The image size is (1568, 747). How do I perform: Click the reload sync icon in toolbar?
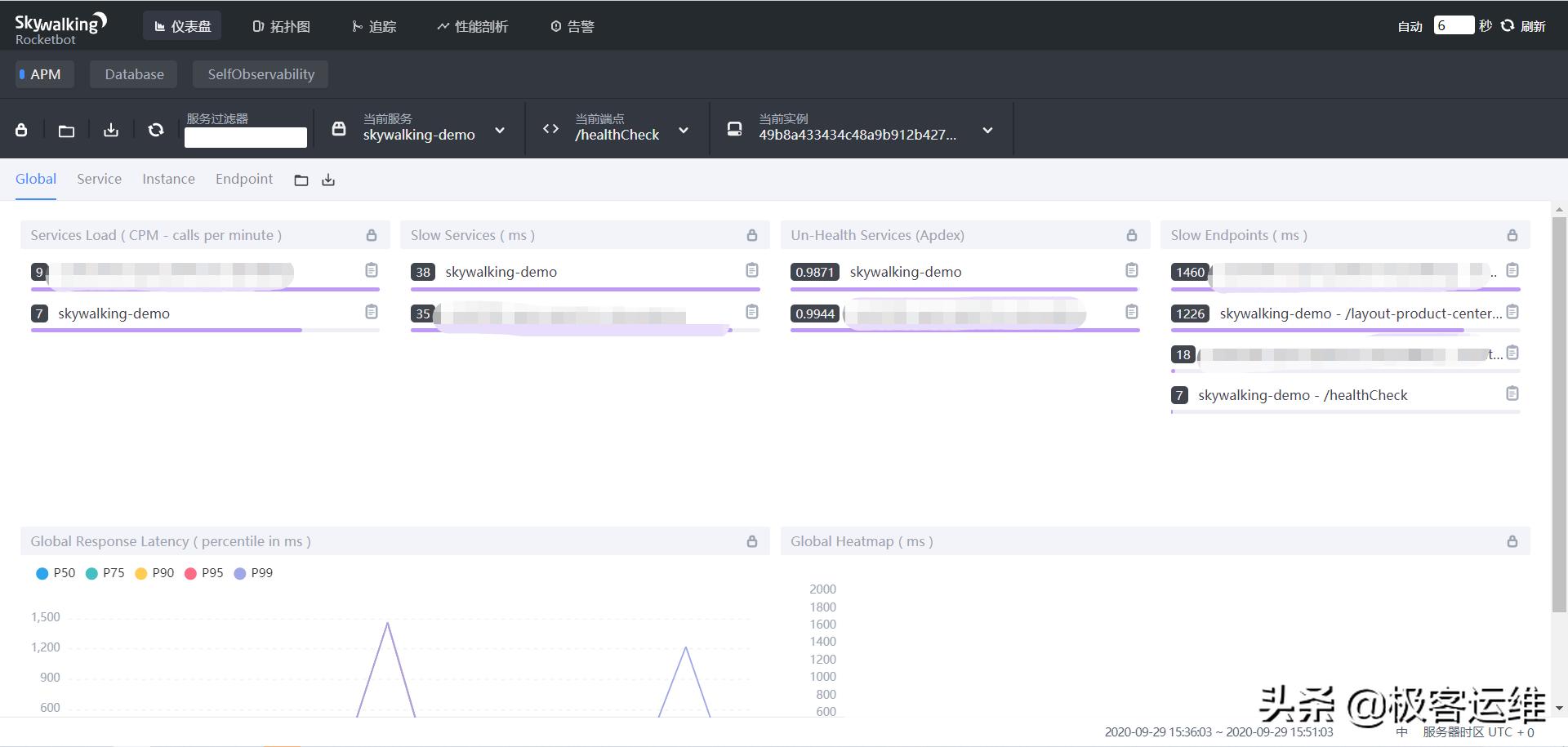[155, 130]
